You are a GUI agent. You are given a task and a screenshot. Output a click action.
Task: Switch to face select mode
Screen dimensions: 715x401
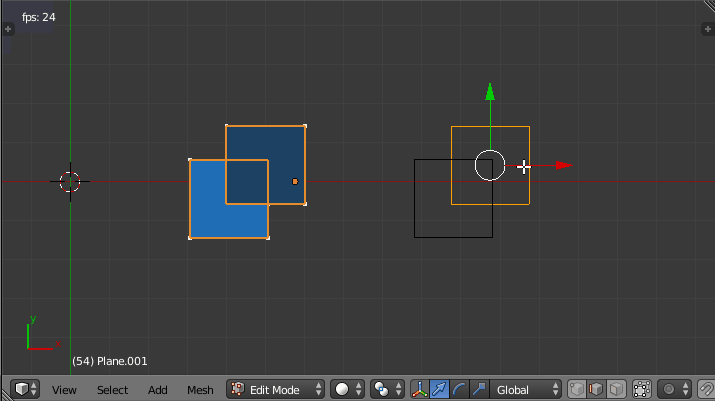pyautogui.click(x=616, y=389)
